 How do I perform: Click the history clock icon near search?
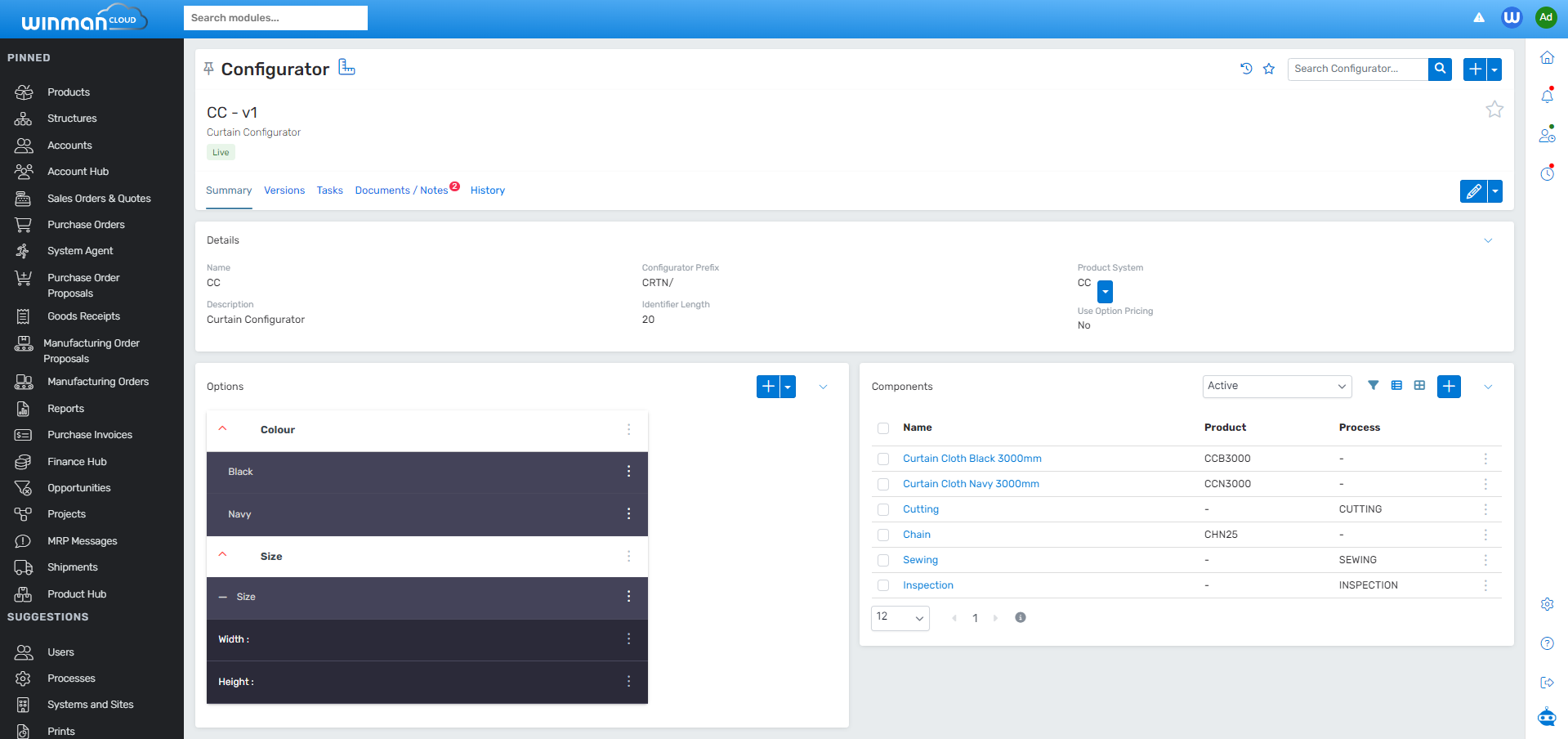[1246, 69]
